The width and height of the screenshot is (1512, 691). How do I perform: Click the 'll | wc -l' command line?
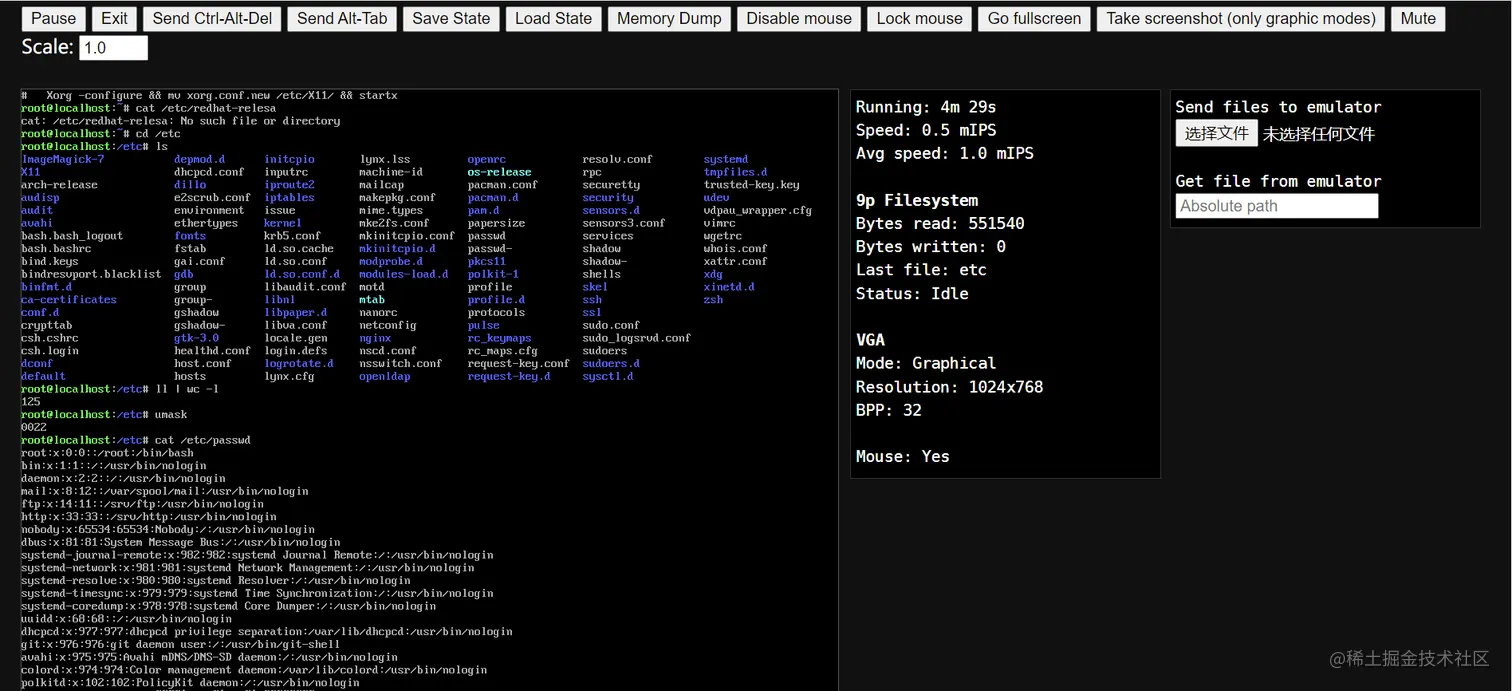point(120,389)
